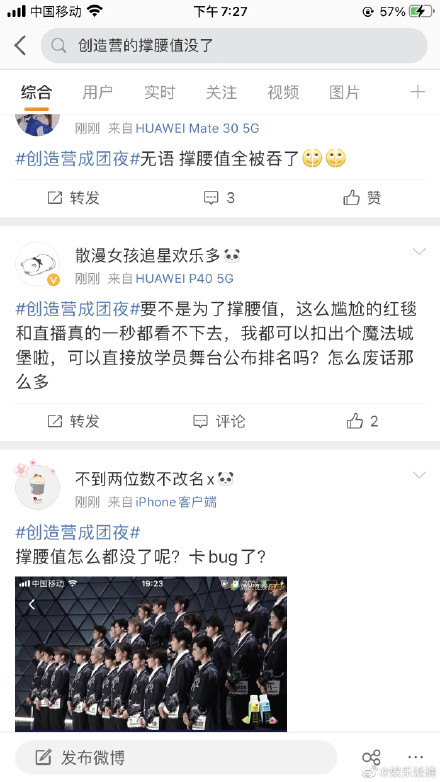Open the 散漫女孩追星欢乐多 profile avatar
Image resolution: width=440 pixels, height=782 pixels.
click(37, 264)
